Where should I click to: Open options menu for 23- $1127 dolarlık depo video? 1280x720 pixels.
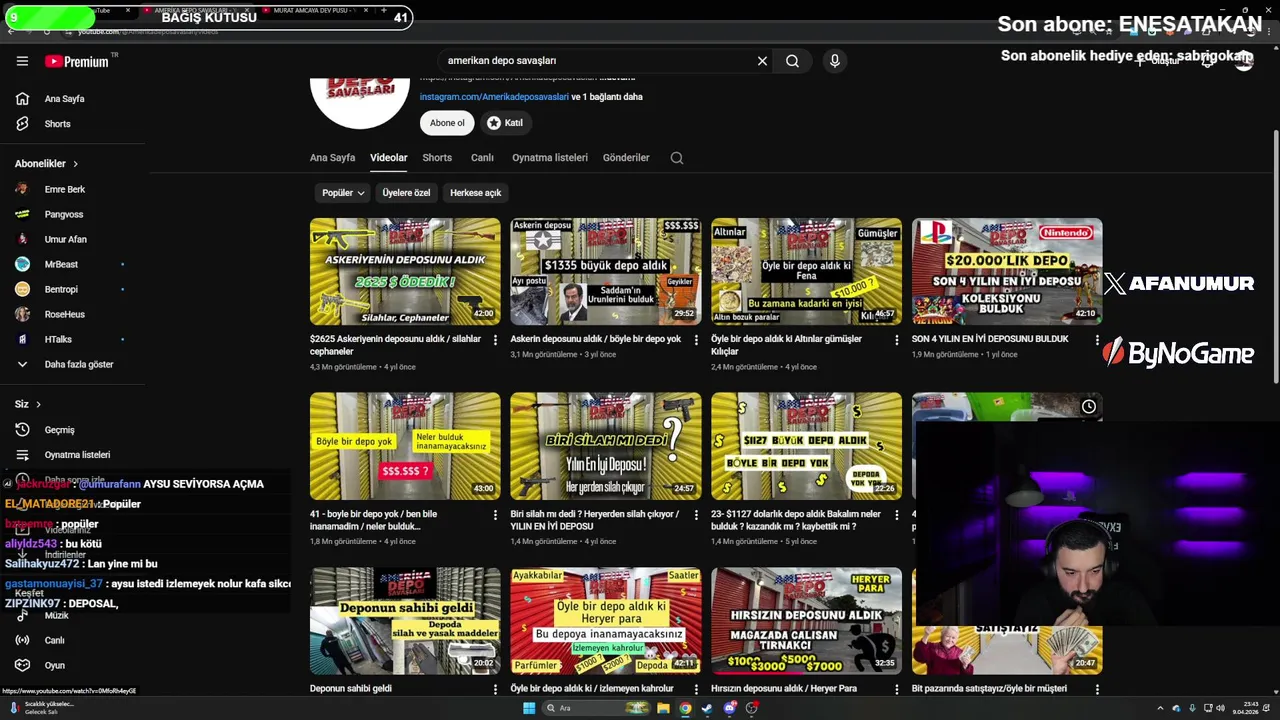pos(896,515)
